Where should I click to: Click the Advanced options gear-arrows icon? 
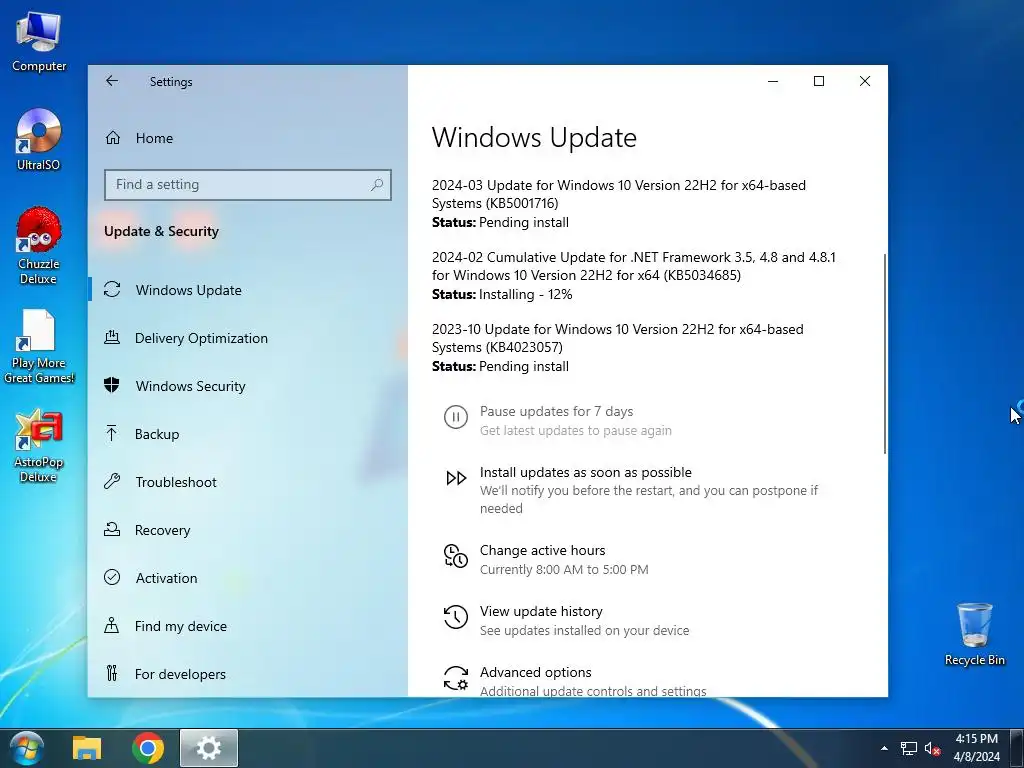pos(456,678)
